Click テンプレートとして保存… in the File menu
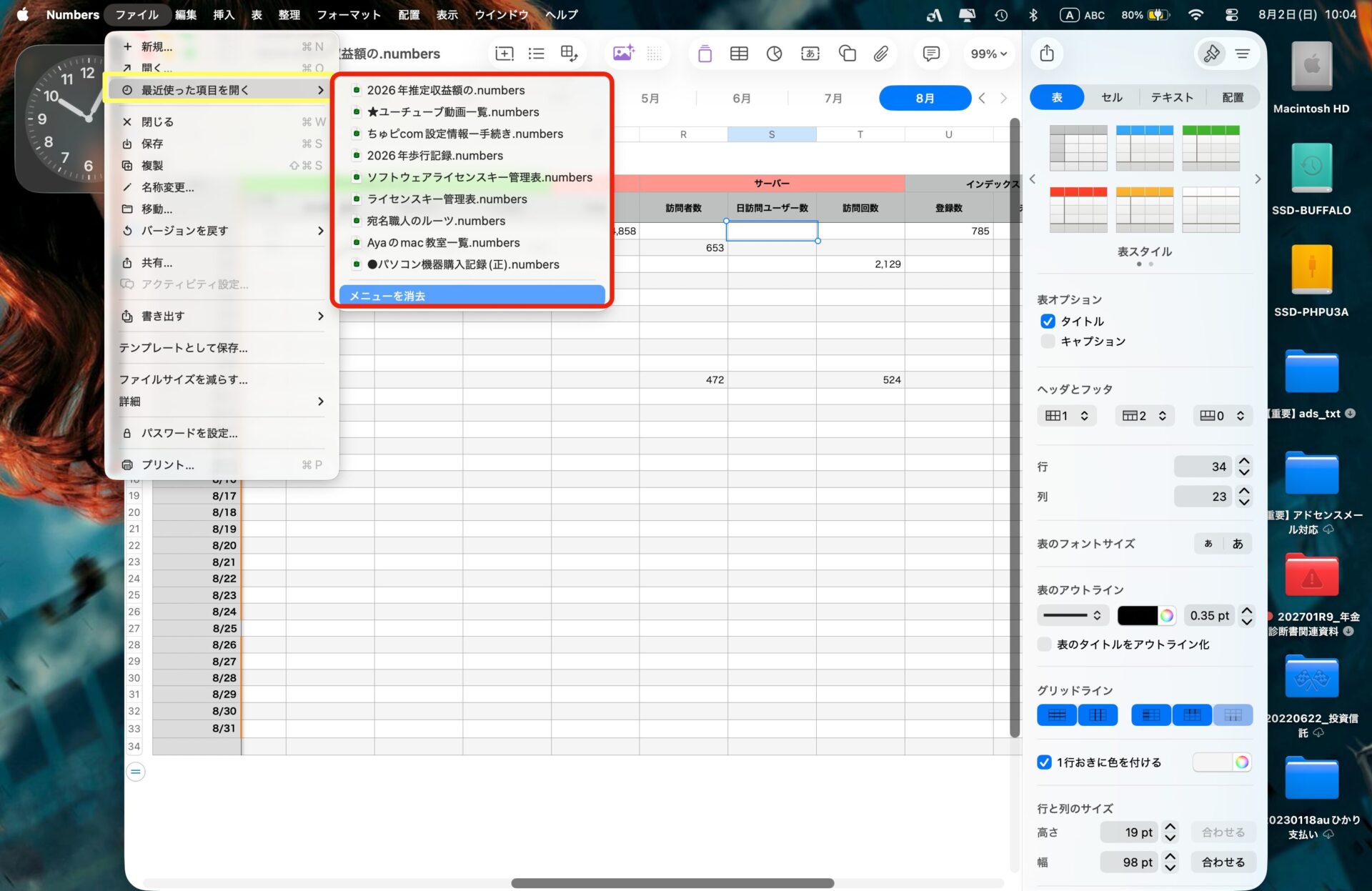Screen dimensions: 1372x891 pos(222,348)
